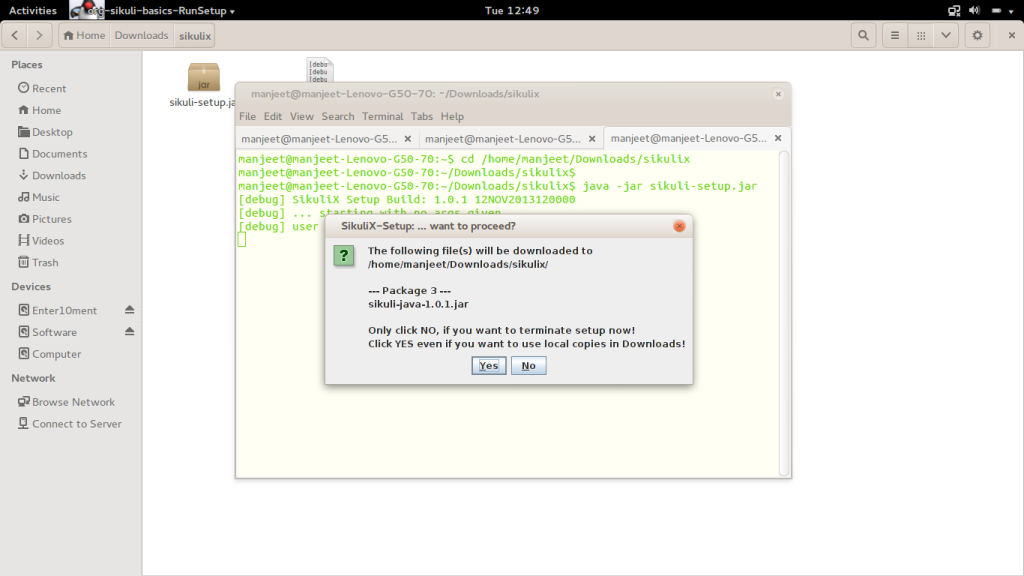This screenshot has width=1024, height=576.
Task: Open view options dropdown arrow
Action: (x=946, y=35)
